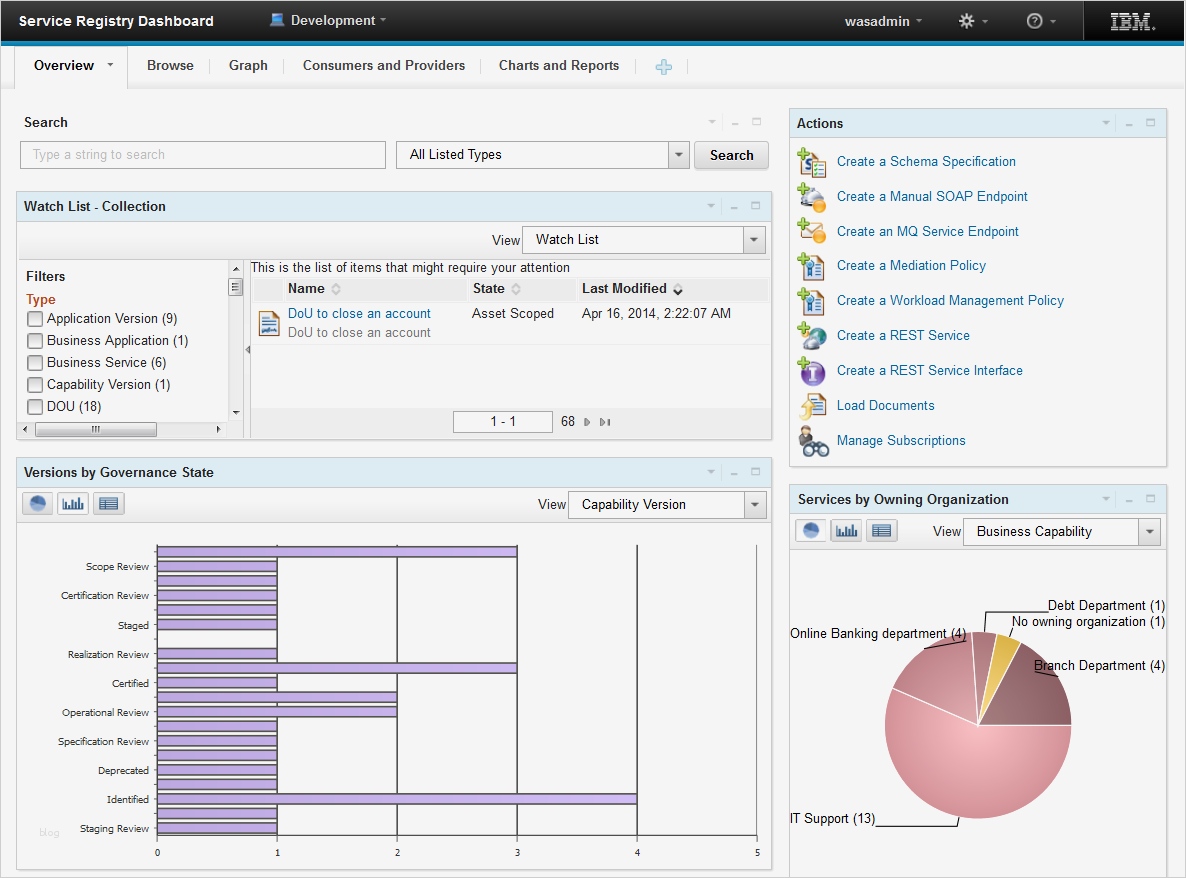The width and height of the screenshot is (1186, 878).
Task: Switch Versions by Governance State to pie chart view
Action: [x=38, y=504]
